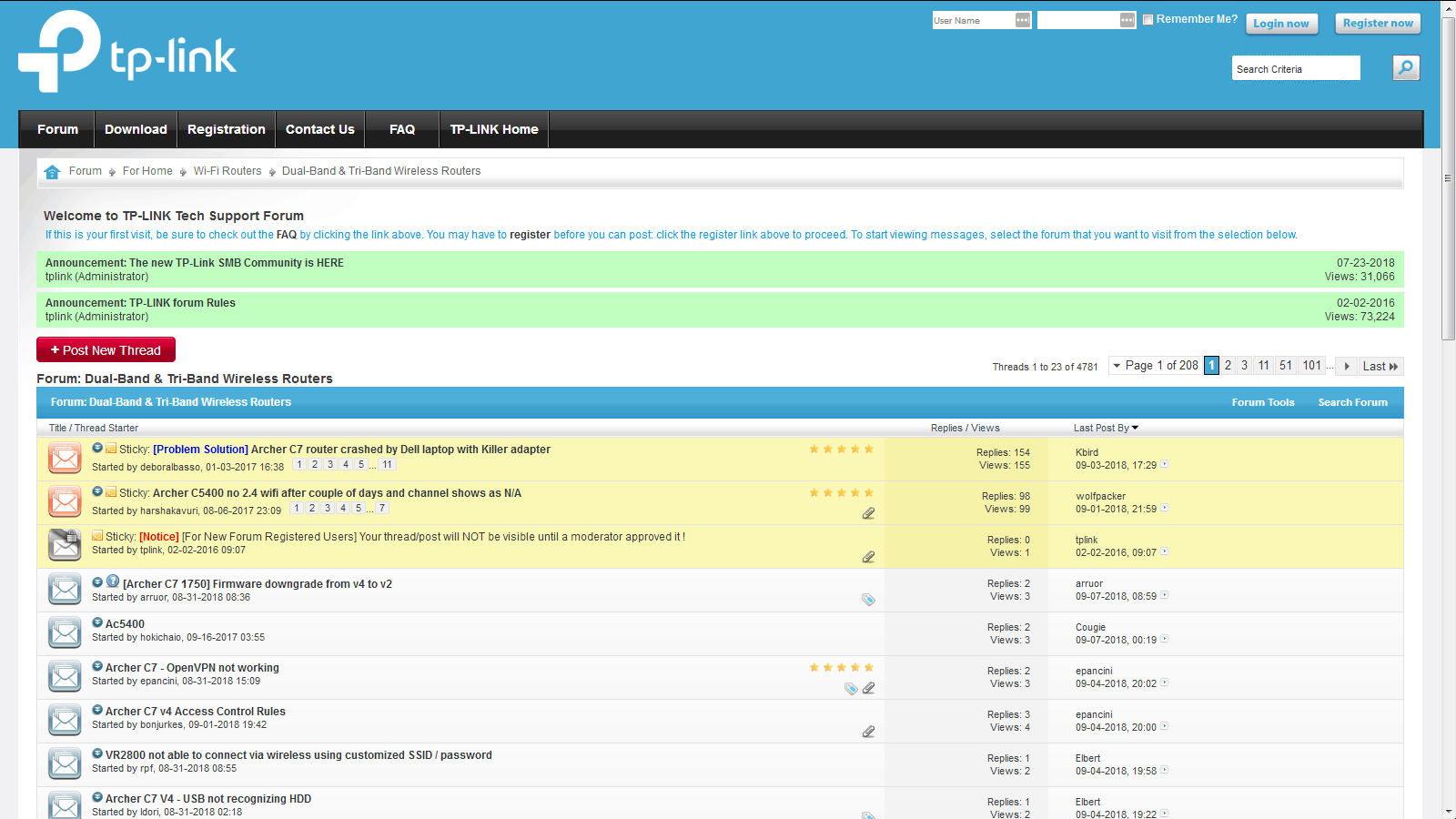Image resolution: width=1456 pixels, height=819 pixels.
Task: Open VR2800 wireless SSID password thread
Action: point(298,755)
